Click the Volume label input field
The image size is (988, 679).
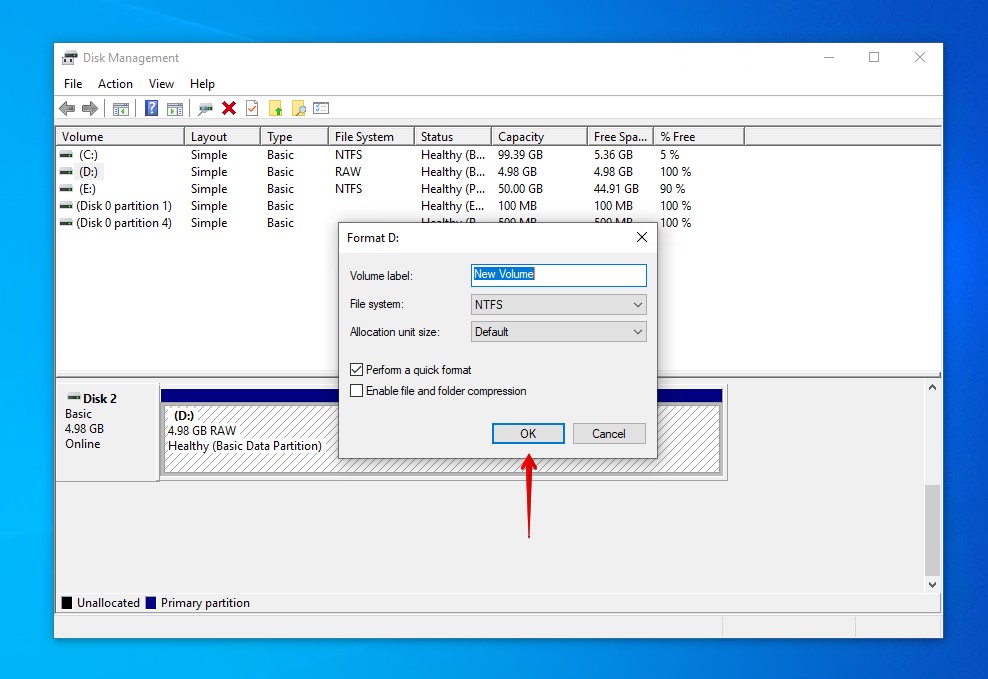(x=558, y=275)
